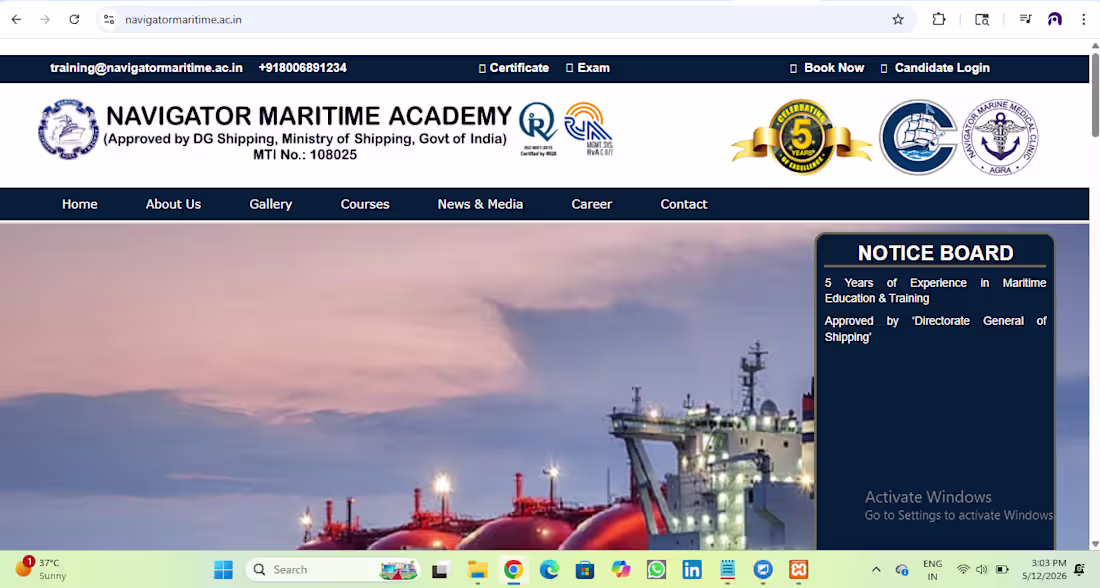Viewport: 1100px width, 588px height.
Task: Open LinkedIn from the taskbar
Action: pos(692,570)
